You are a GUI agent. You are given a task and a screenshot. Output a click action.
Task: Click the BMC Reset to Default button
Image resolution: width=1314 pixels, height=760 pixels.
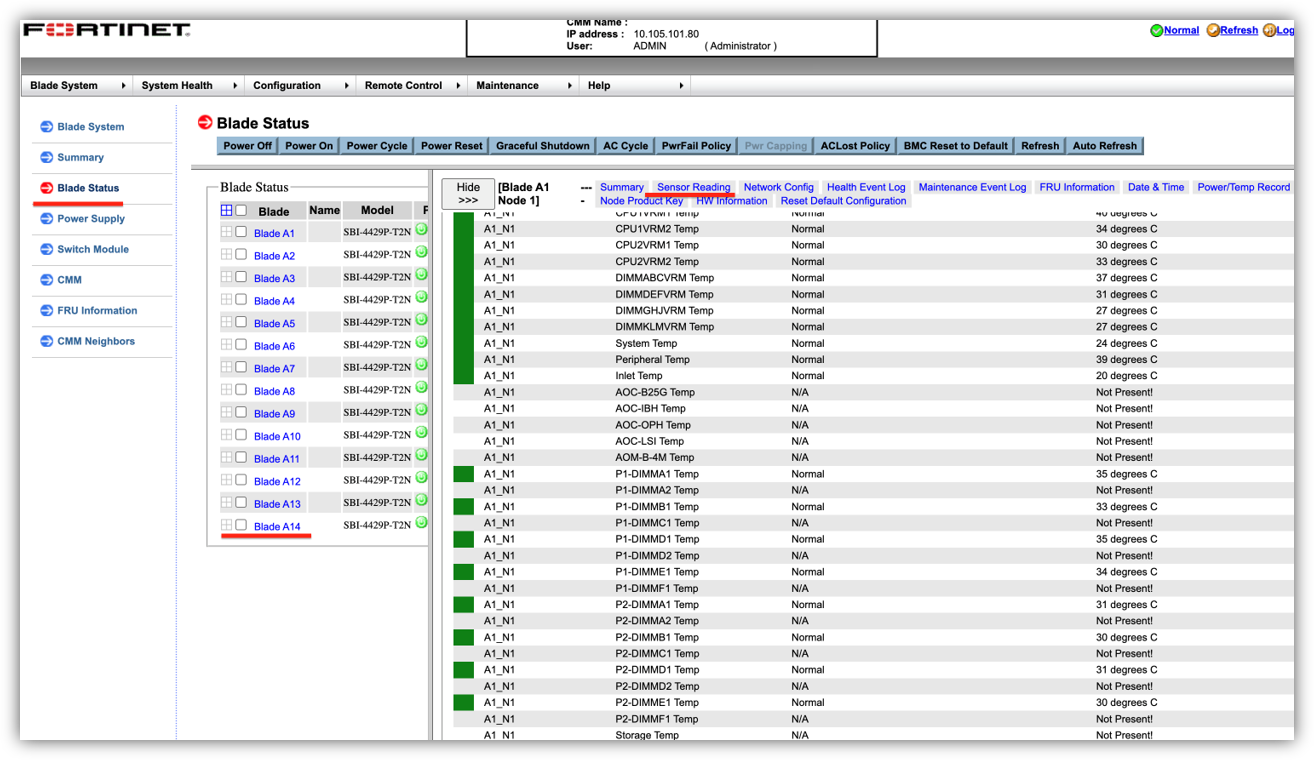tap(956, 146)
